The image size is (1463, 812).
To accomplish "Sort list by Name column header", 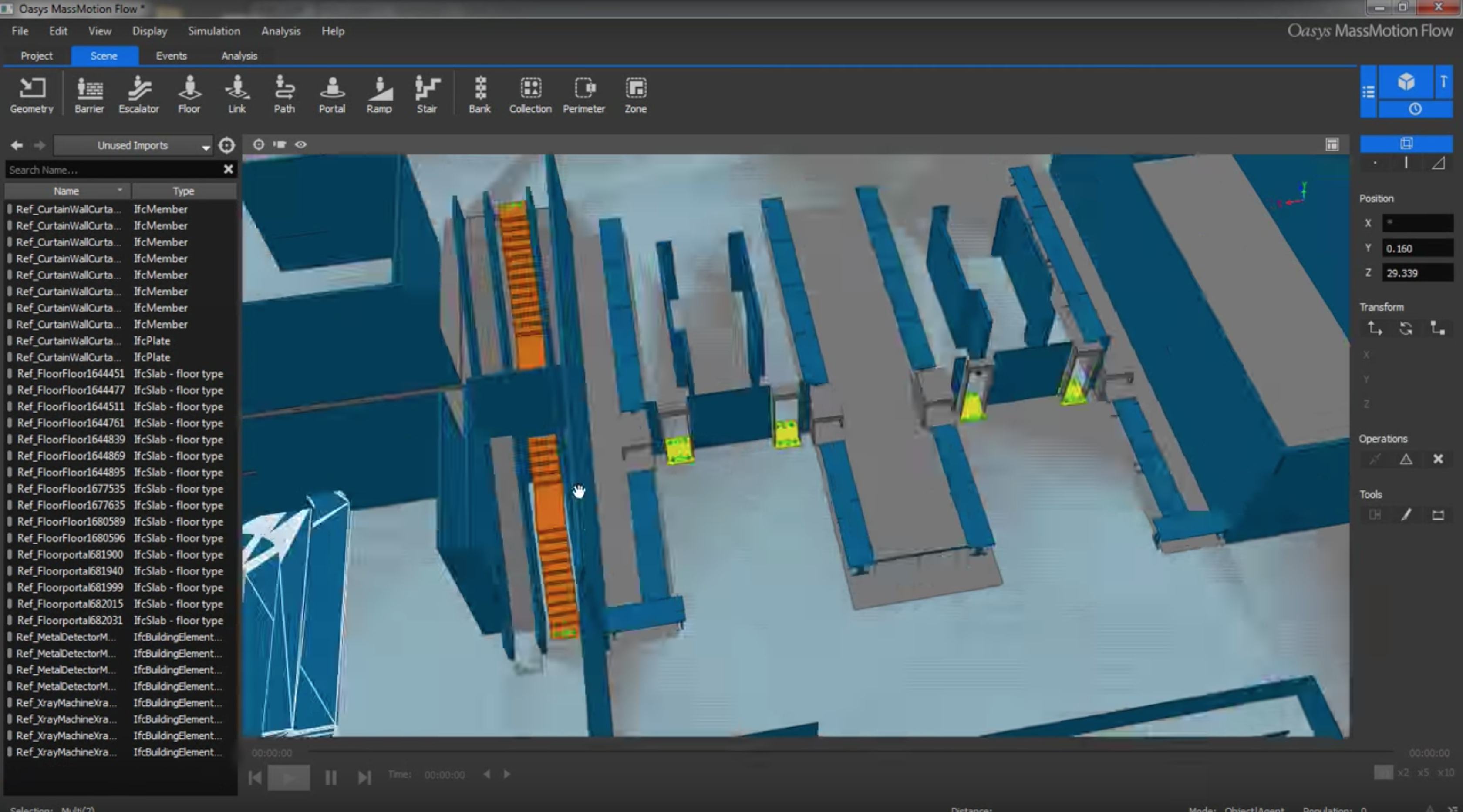I will coord(67,191).
